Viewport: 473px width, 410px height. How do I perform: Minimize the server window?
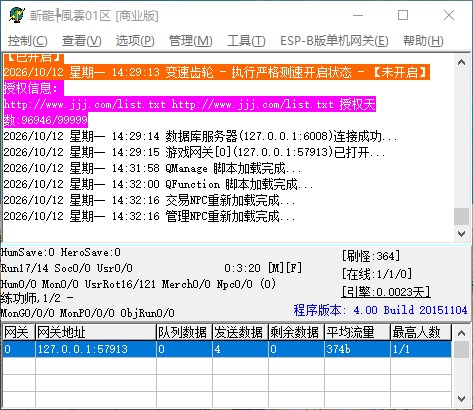(x=358, y=15)
